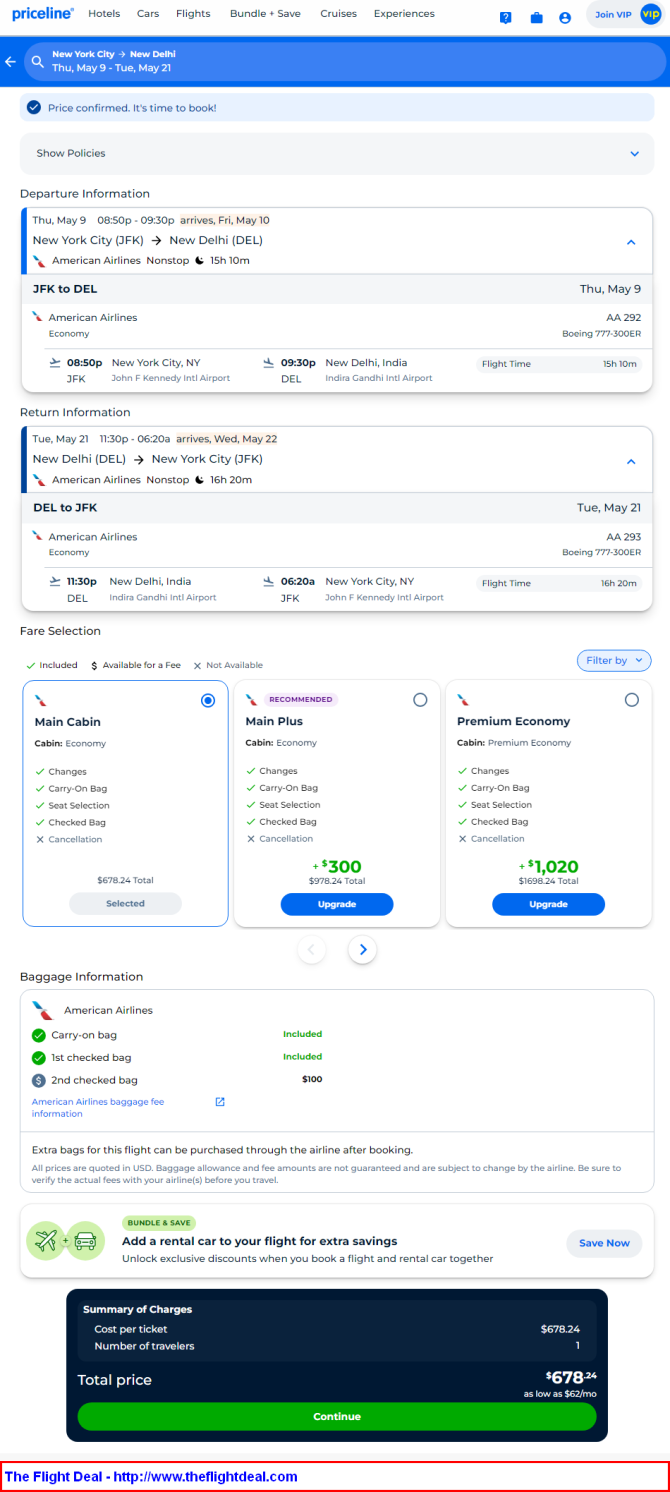Show next fare options with right arrow

pos(363,949)
